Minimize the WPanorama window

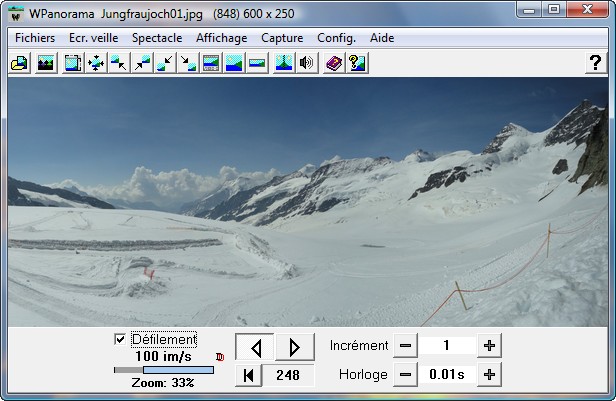point(529,10)
